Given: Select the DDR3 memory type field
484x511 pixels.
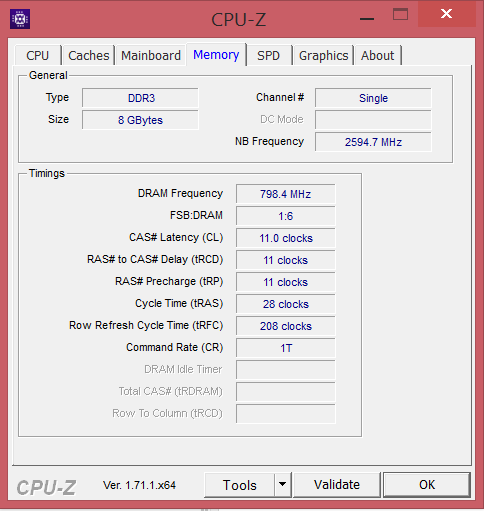Looking at the screenshot, I should (140, 98).
